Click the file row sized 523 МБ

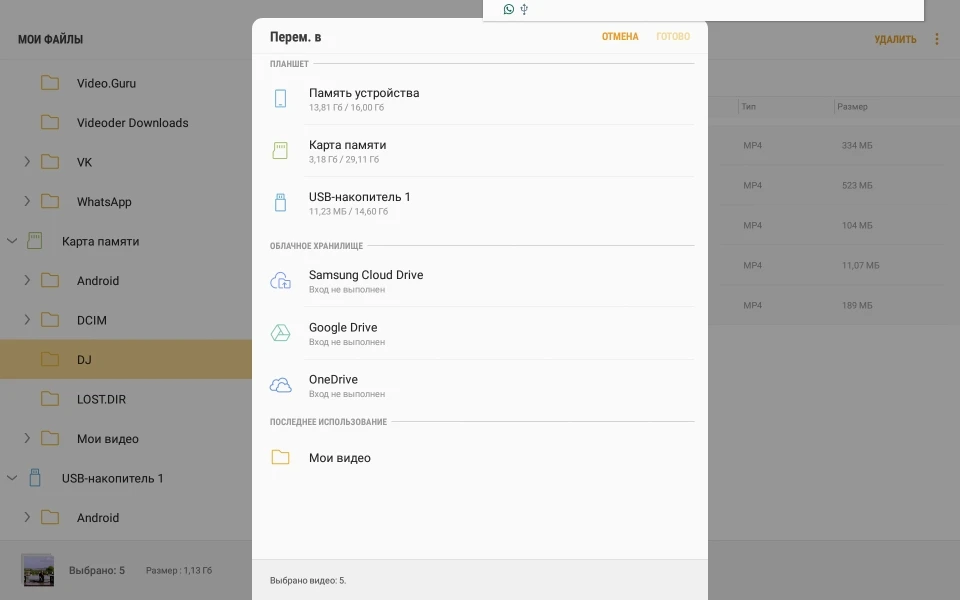pyautogui.click(x=834, y=185)
